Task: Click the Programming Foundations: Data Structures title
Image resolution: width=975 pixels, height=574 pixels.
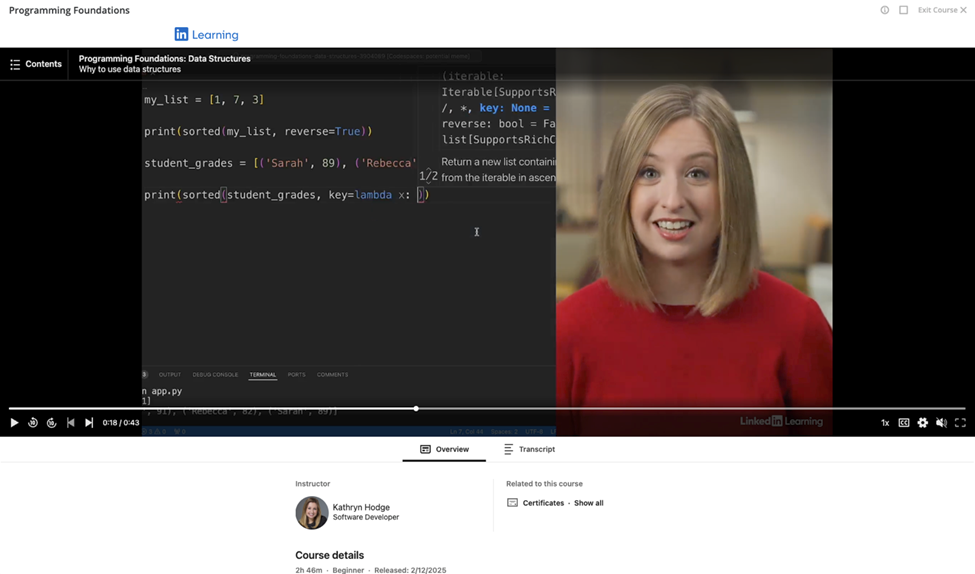Action: (x=164, y=58)
